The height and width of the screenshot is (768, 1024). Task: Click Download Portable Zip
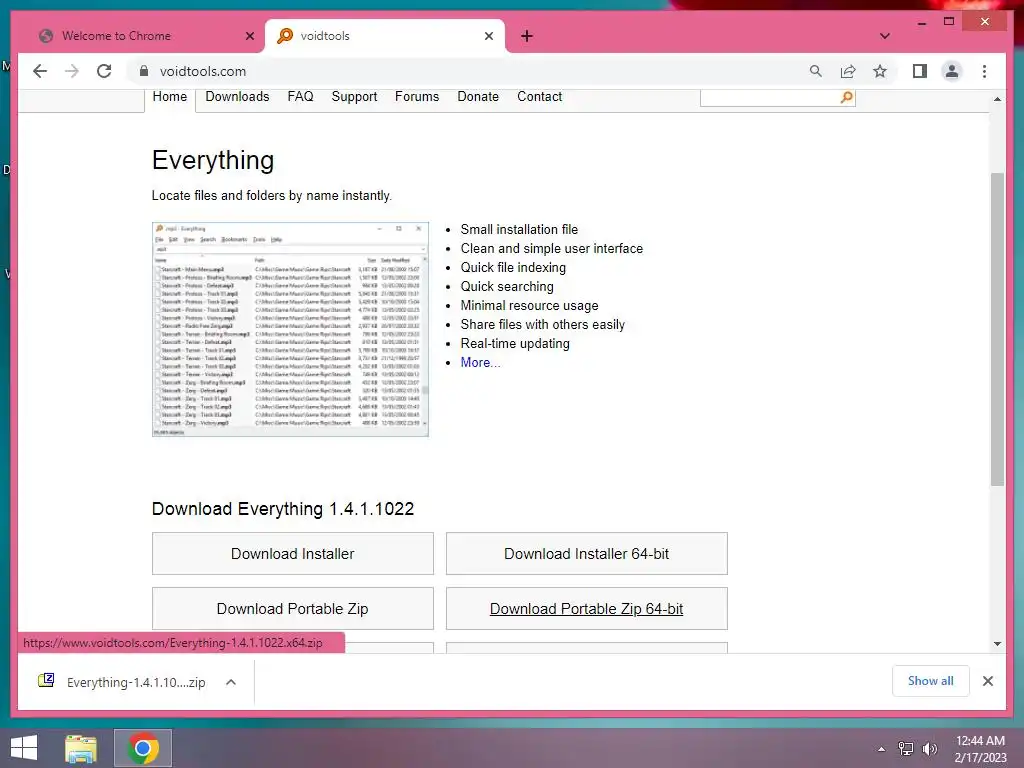click(293, 609)
